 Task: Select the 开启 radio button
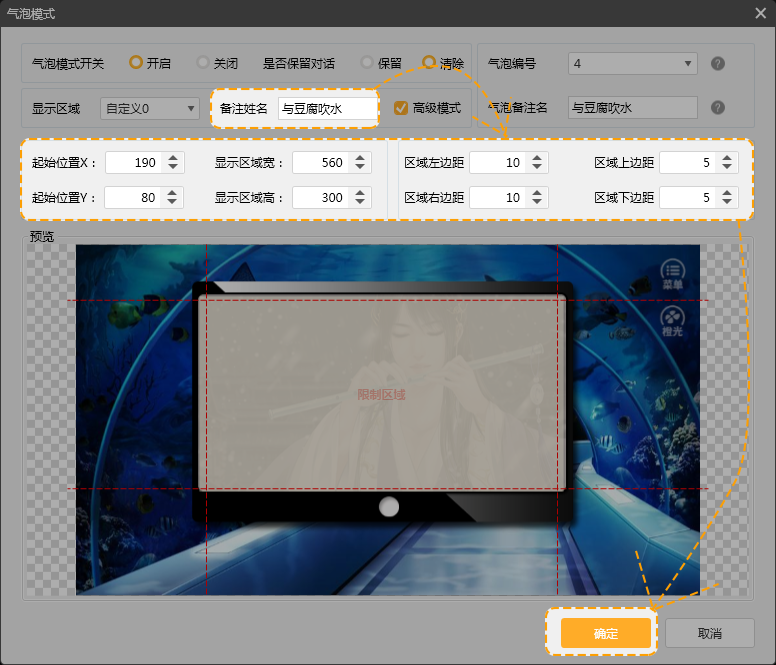(x=136, y=63)
